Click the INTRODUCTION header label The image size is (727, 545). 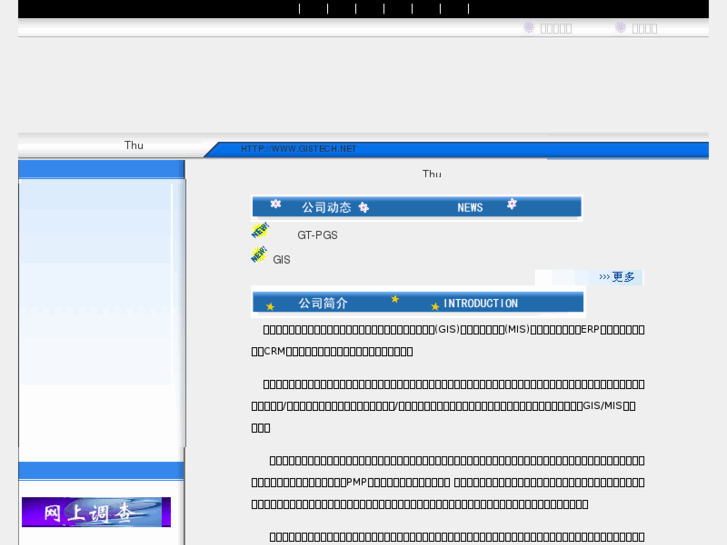(x=480, y=303)
